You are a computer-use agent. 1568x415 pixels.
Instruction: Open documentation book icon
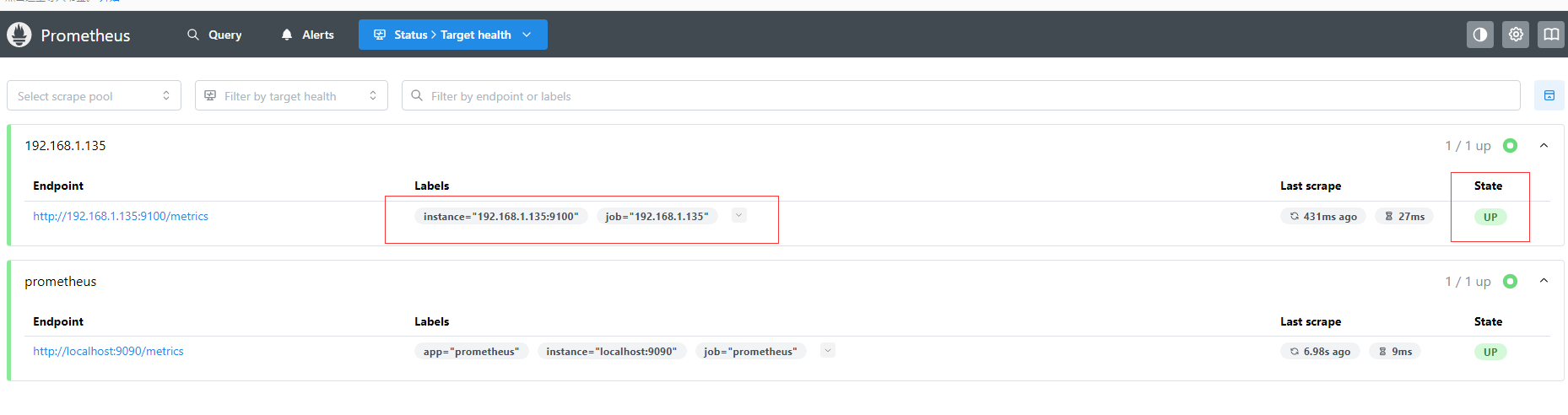pos(1551,35)
